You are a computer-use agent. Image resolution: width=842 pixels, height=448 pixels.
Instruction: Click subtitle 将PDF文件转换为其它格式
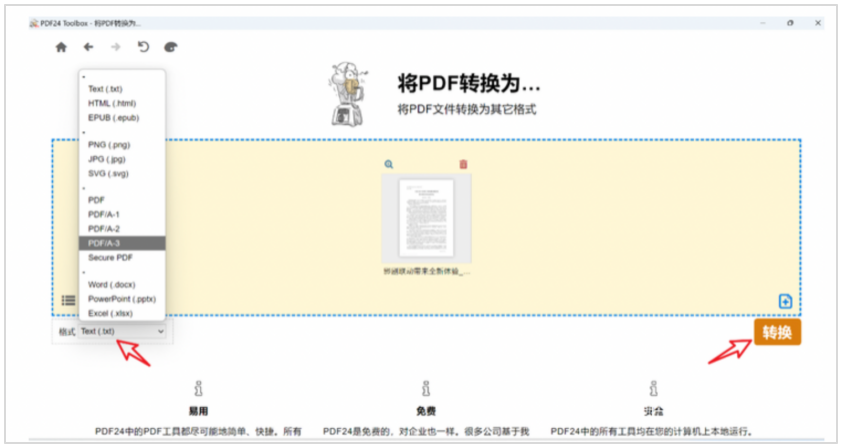point(467,110)
